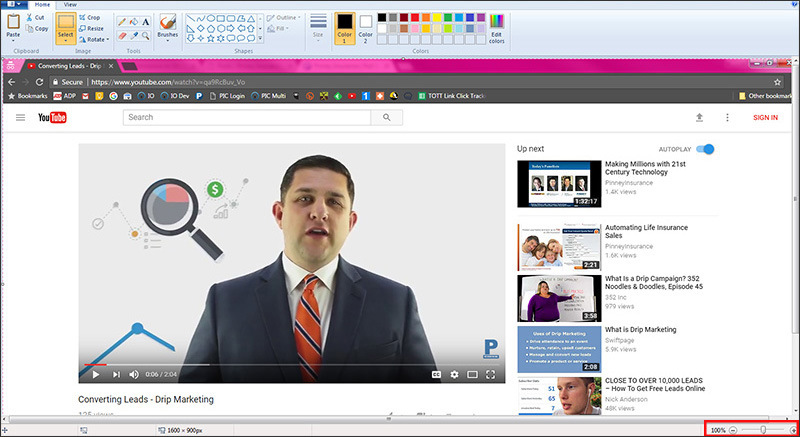The width and height of the screenshot is (800, 437).
Task: Open the Select options dropdown arrow
Action: [65, 40]
